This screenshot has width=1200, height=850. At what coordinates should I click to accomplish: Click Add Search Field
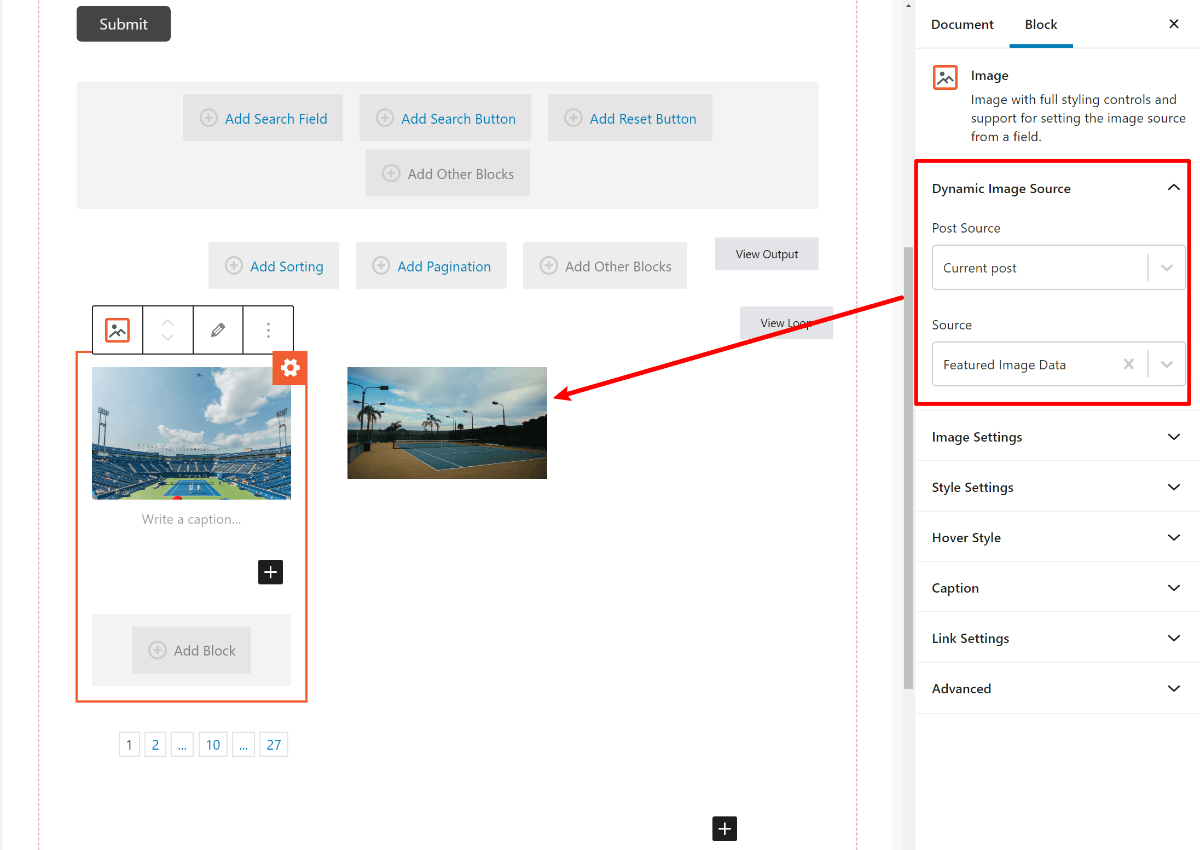[x=263, y=118]
